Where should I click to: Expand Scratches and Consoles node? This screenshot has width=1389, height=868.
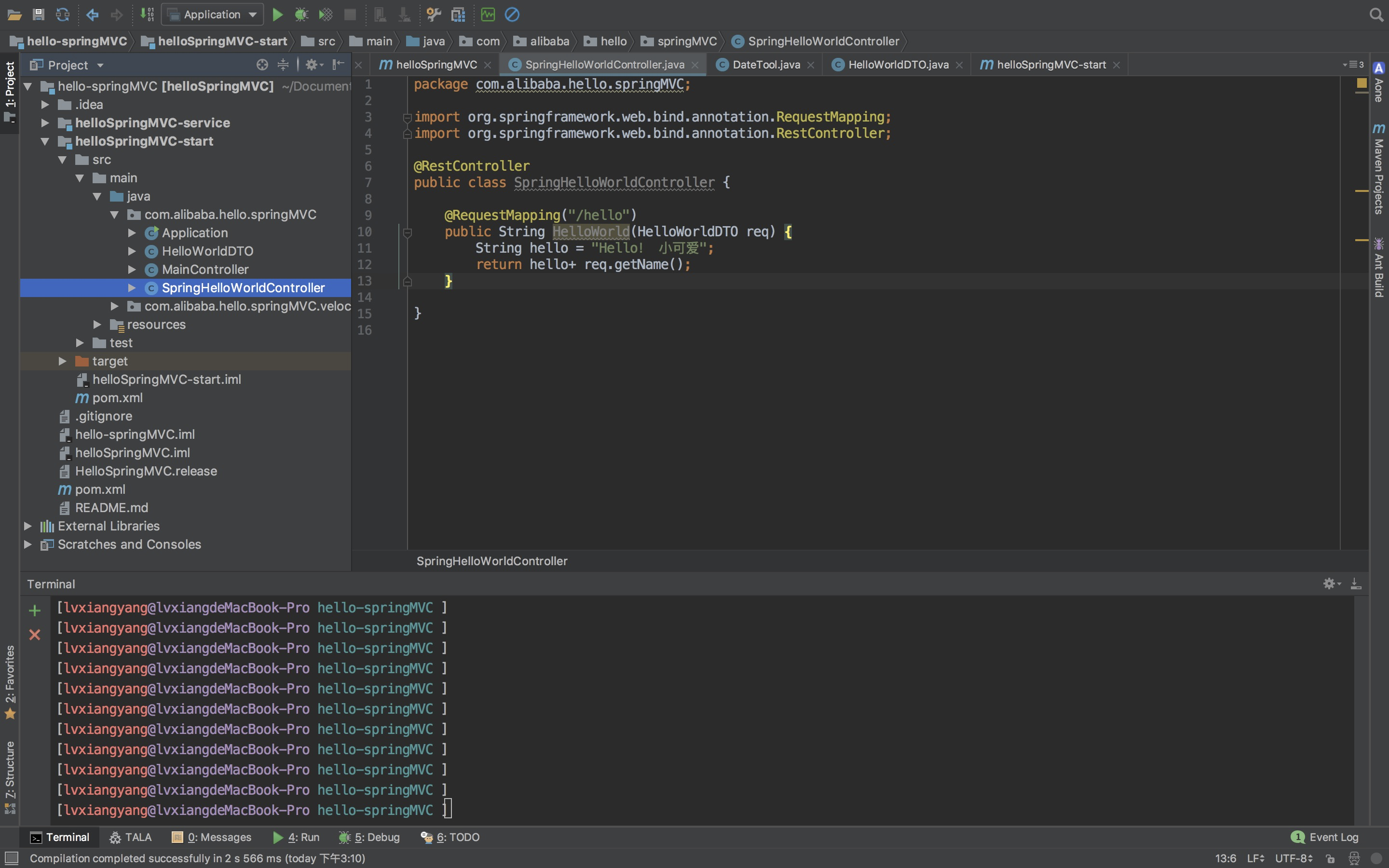point(27,544)
